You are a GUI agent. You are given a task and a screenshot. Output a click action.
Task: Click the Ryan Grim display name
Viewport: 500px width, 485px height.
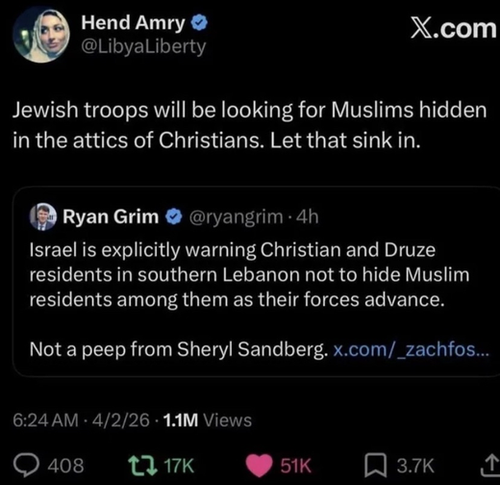111,217
